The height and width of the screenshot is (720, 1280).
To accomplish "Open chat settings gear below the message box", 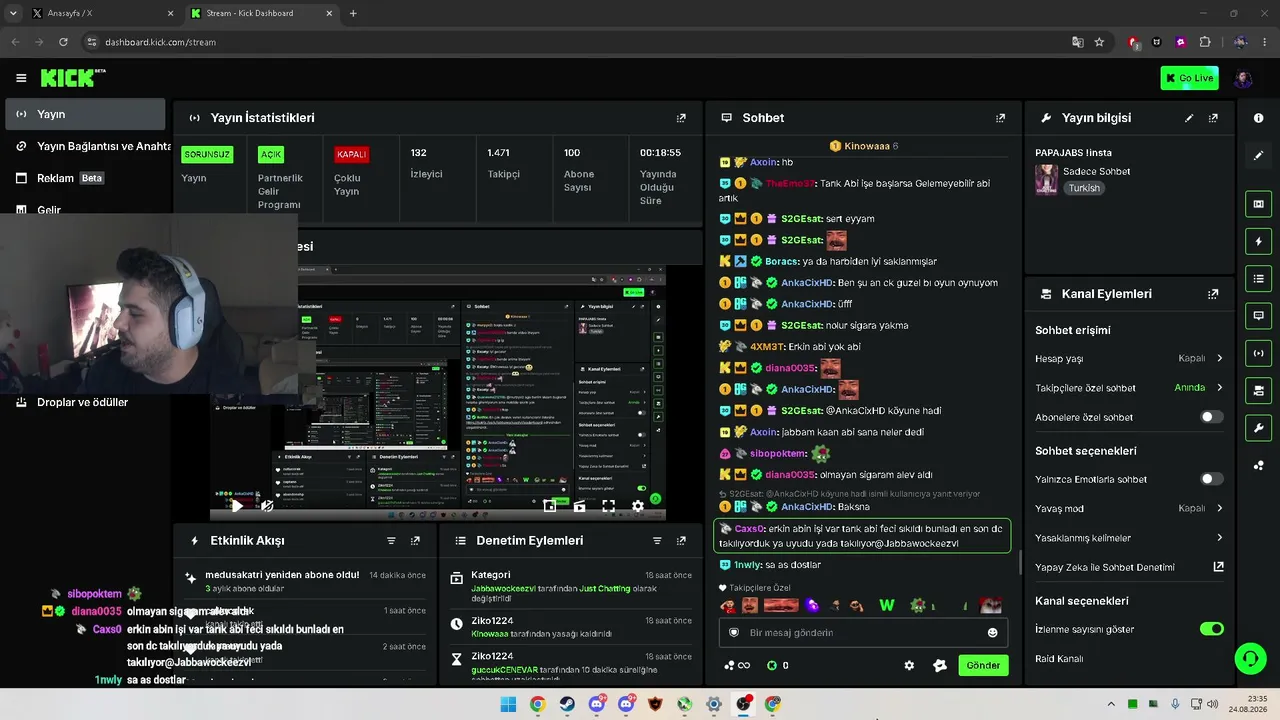I will click(909, 665).
